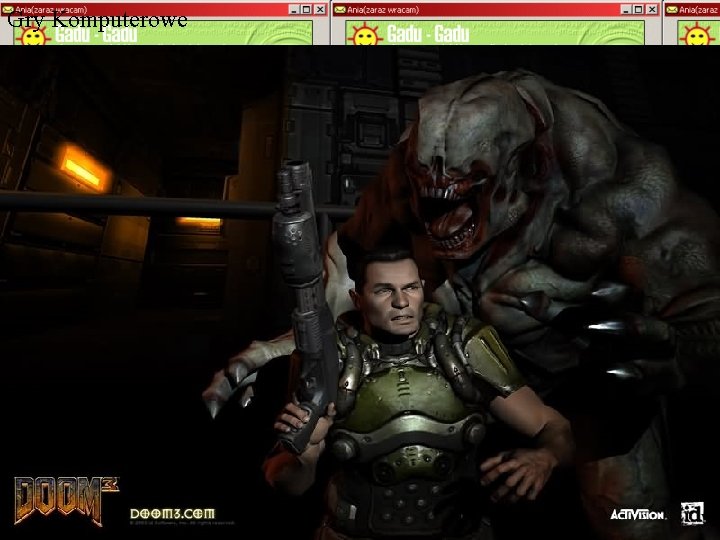The height and width of the screenshot is (540, 720).
Task: Close the middle Ania(zaraz wracam) Gadu-Gadu window
Action: tap(652, 9)
